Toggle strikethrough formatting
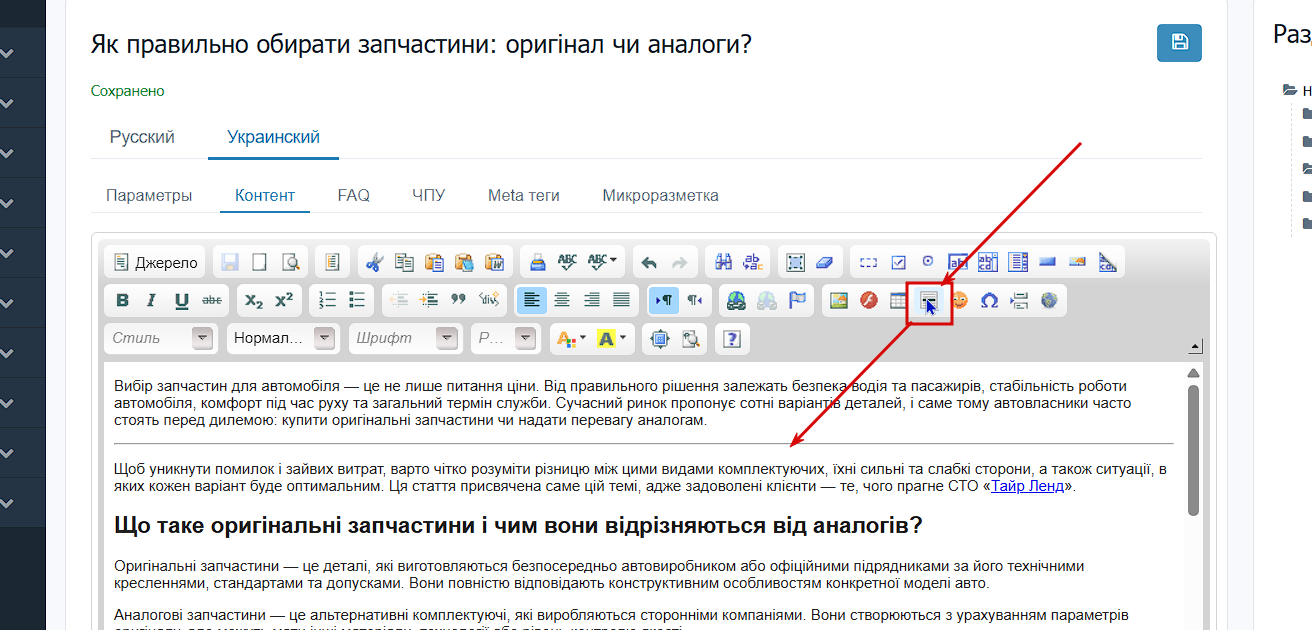 click(212, 300)
